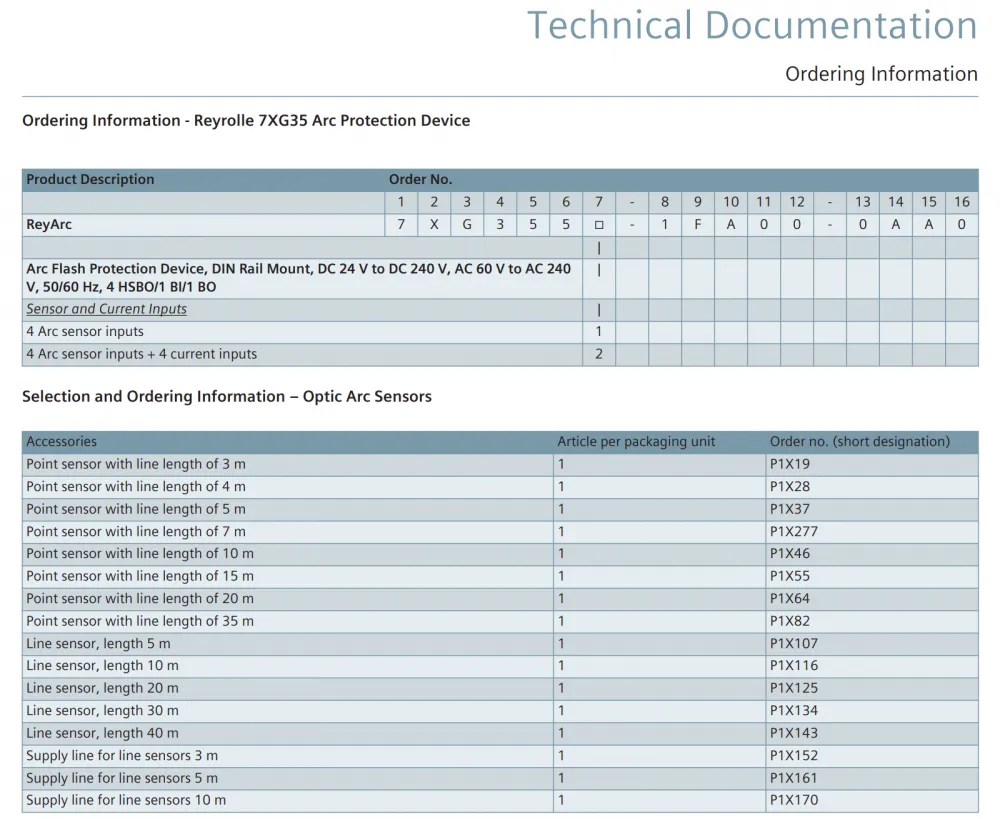Viewport: 1000px width, 819px height.
Task: Click order number 'P1X161'
Action: [x=793, y=778]
